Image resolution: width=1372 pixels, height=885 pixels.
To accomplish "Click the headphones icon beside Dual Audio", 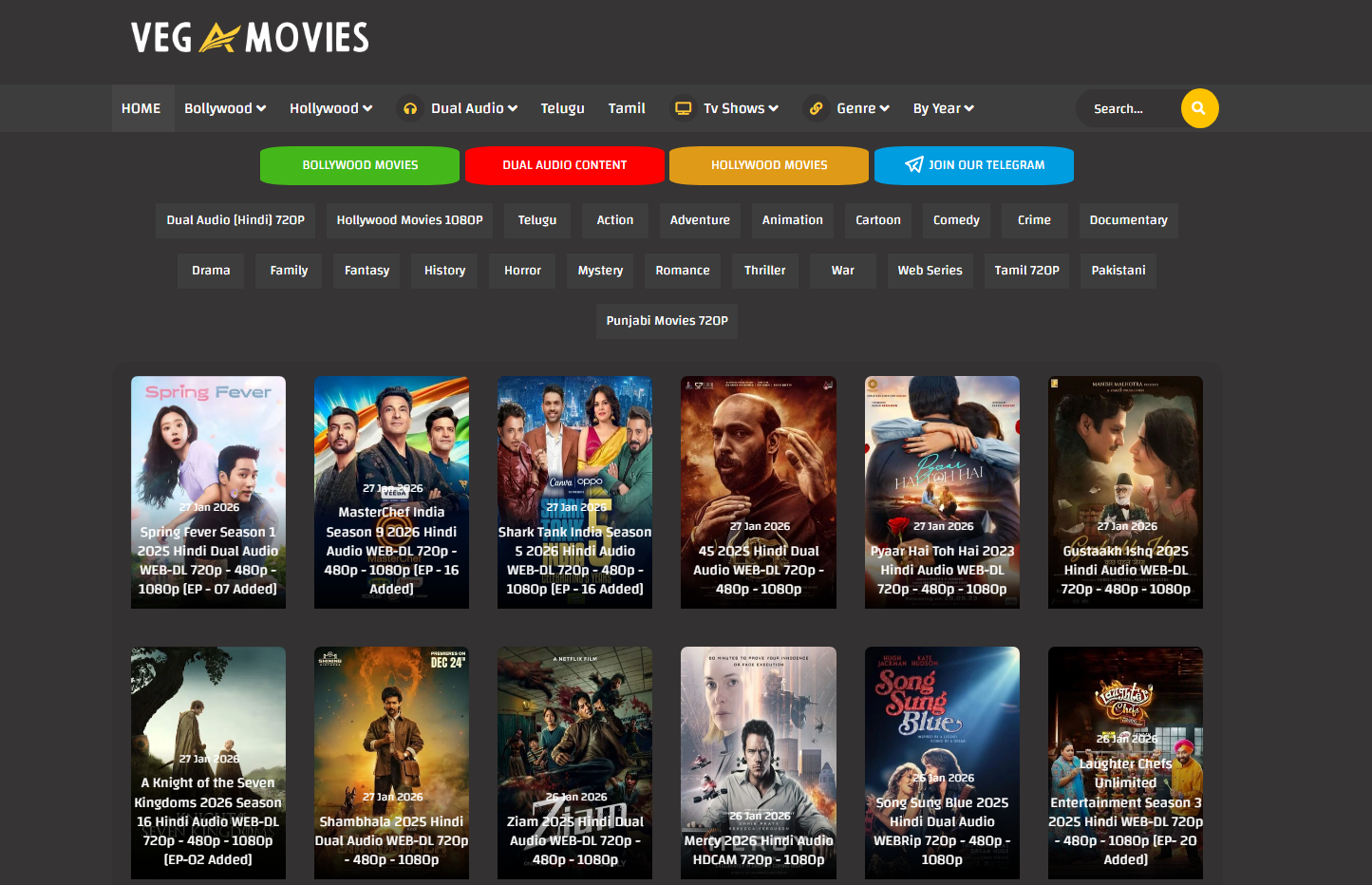I will [410, 108].
